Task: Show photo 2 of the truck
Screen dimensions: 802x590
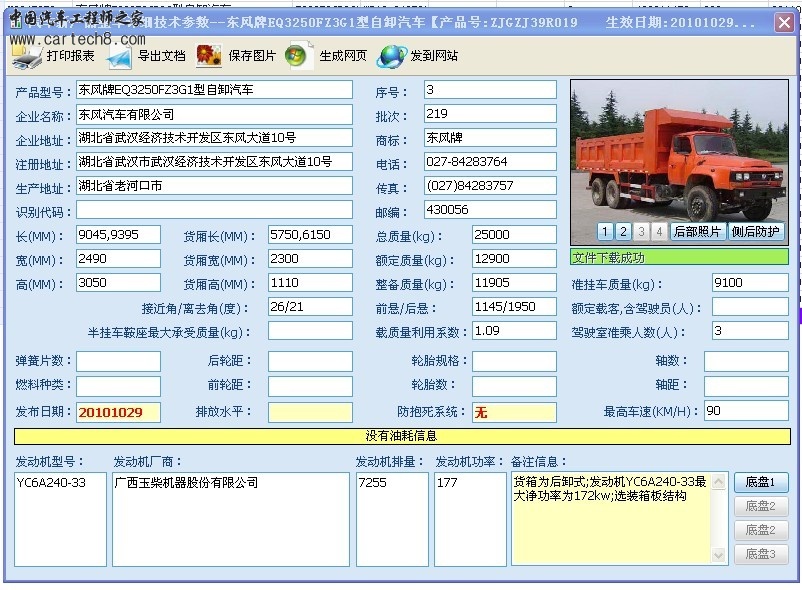Action: (x=623, y=232)
